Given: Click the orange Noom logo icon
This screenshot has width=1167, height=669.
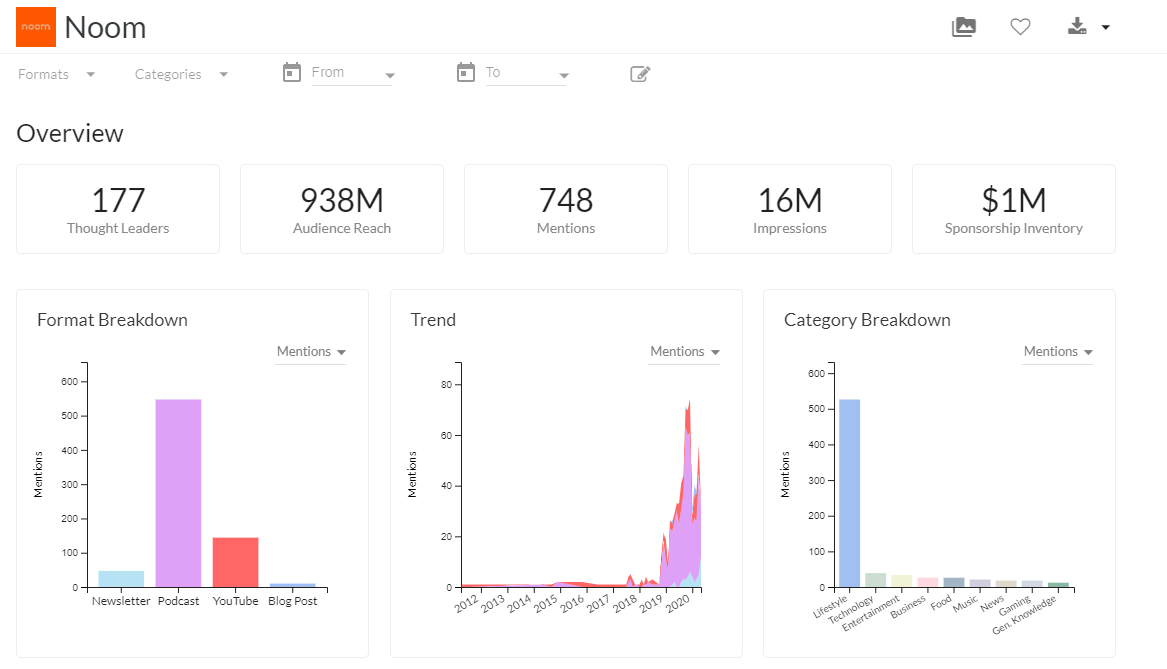Looking at the screenshot, I should pyautogui.click(x=36, y=27).
